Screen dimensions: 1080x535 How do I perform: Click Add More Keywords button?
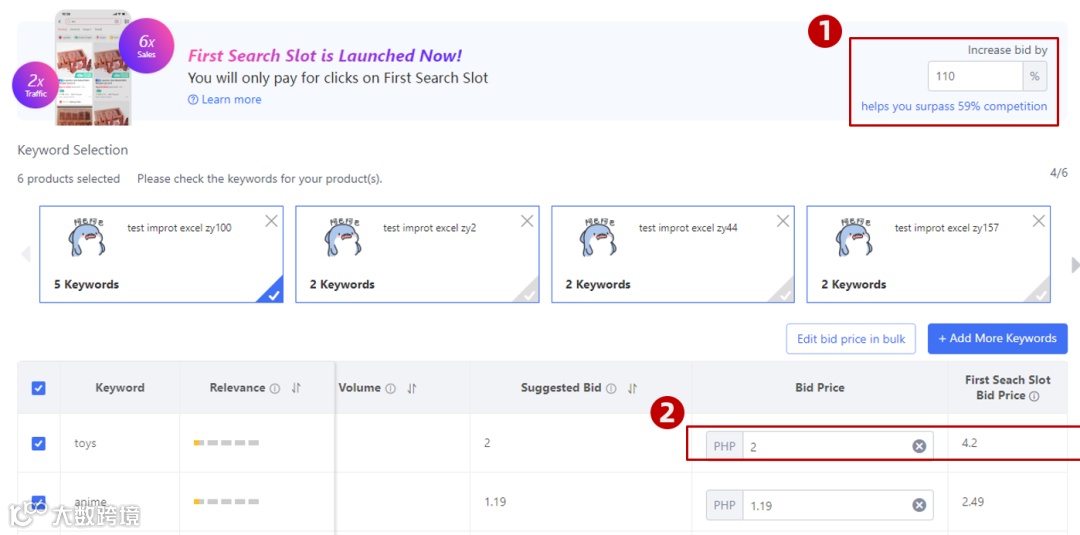997,339
